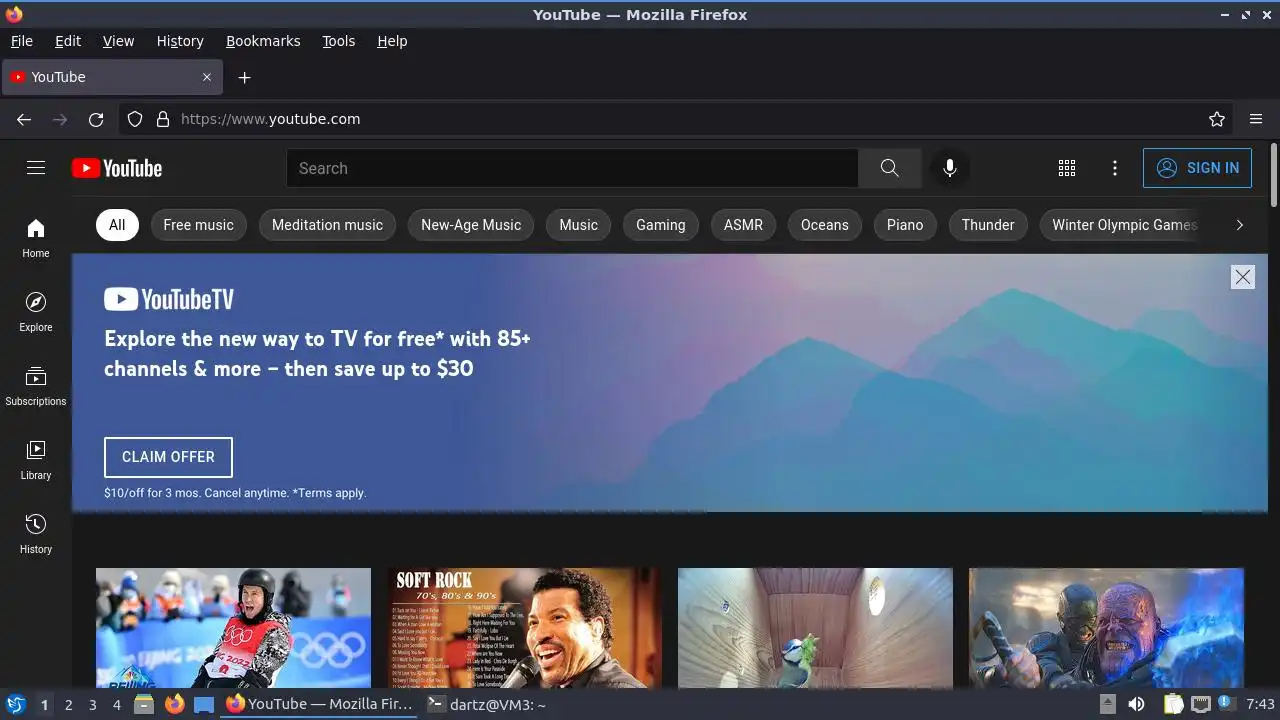
Task: Select the Piano chip
Action: (x=905, y=225)
